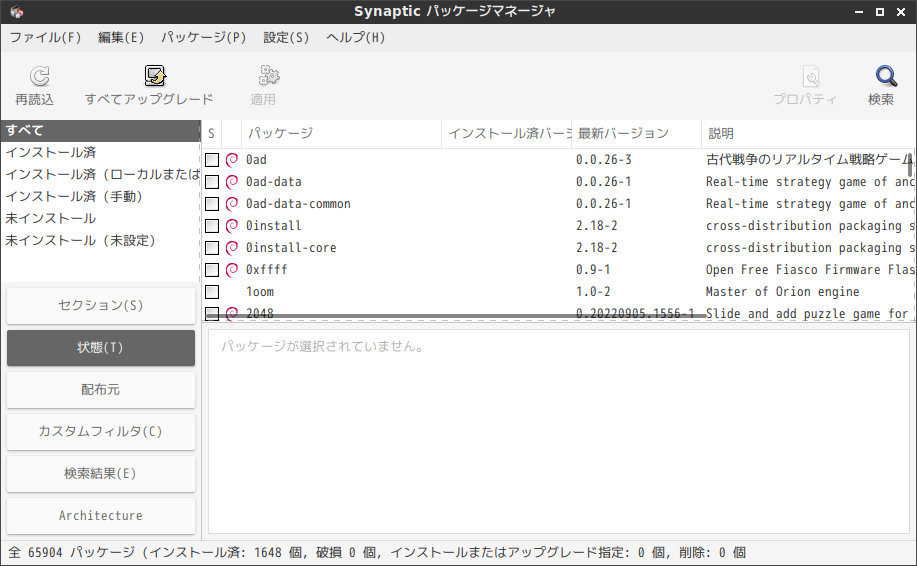Viewport: 917px width, 566px height.
Task: Click the package description pane text
Action: 323,347
